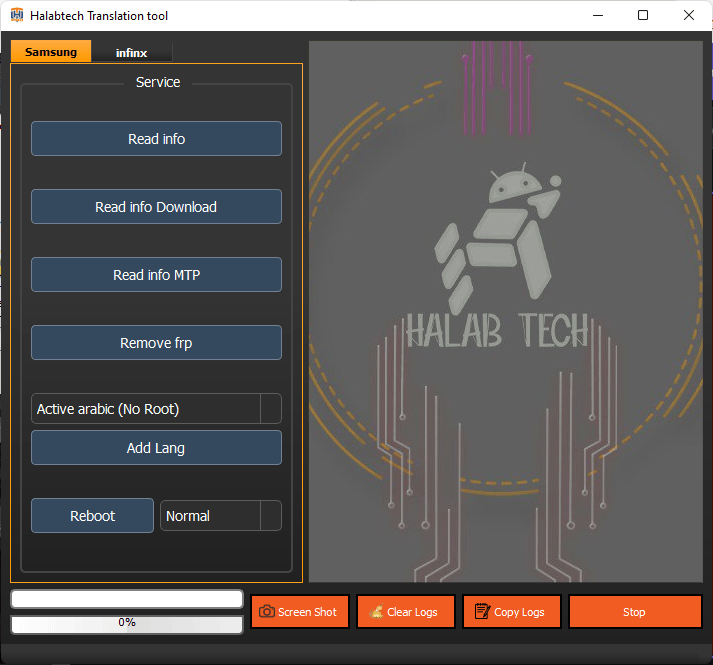This screenshot has height=665, width=713.
Task: Click the Halabtech app icon in title bar
Action: coord(17,16)
